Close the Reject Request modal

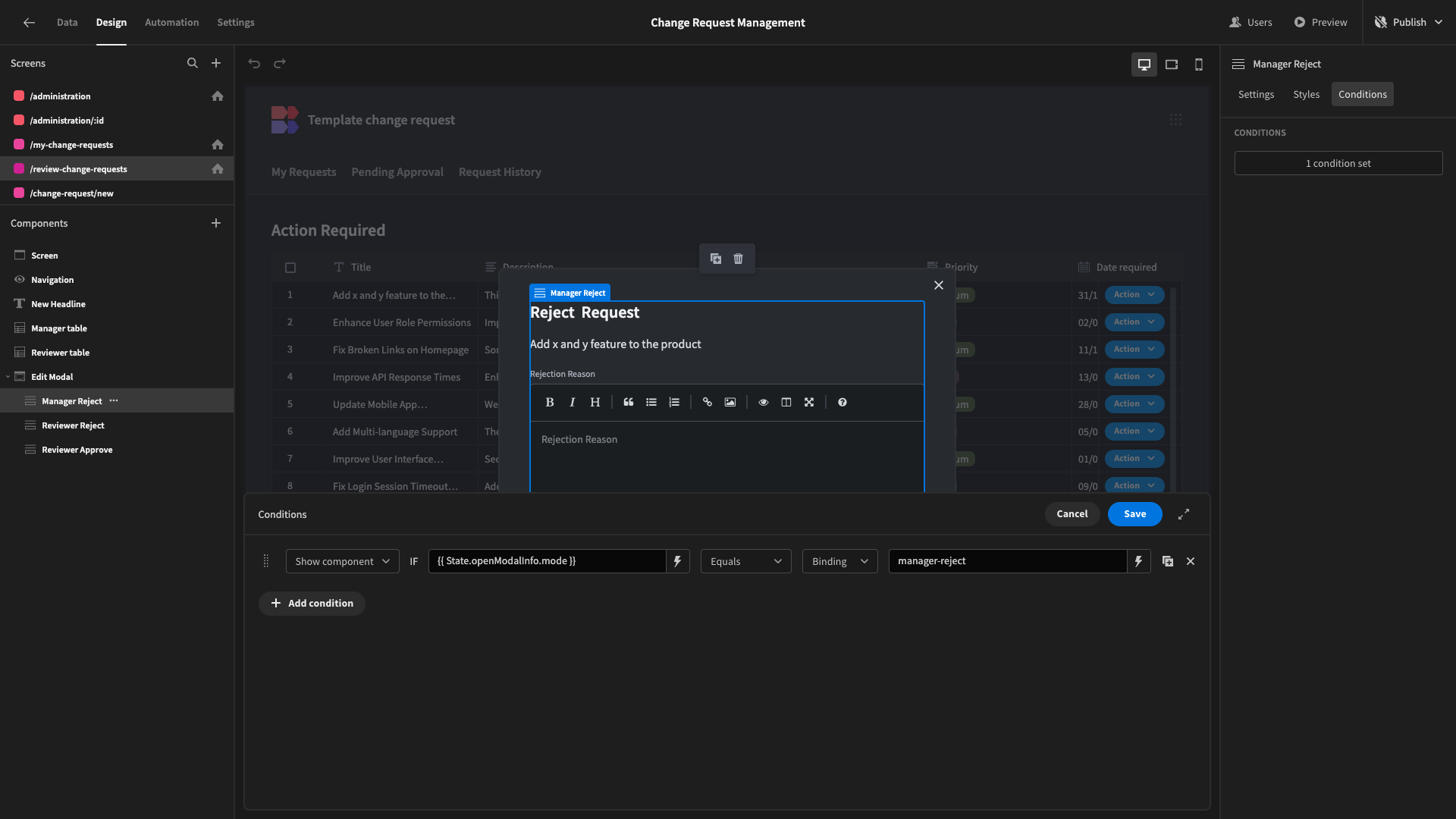pos(939,285)
